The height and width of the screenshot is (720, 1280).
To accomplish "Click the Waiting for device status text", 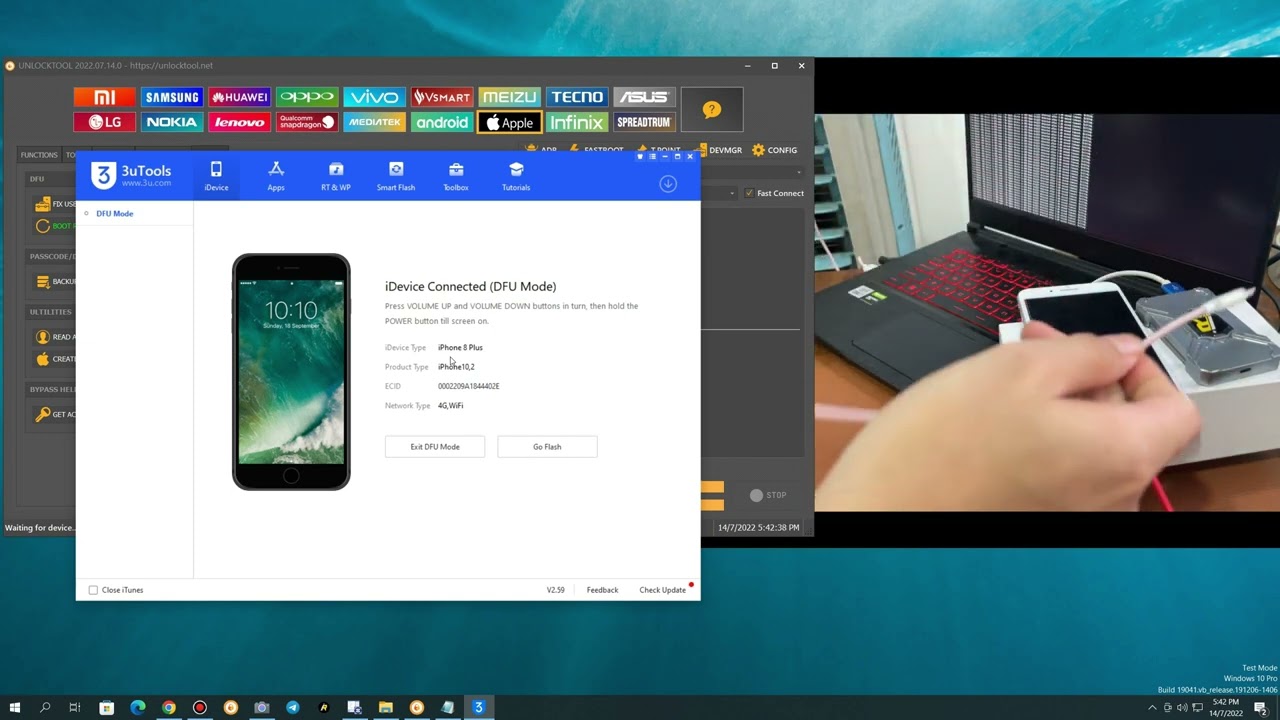I will pyautogui.click(x=39, y=528).
